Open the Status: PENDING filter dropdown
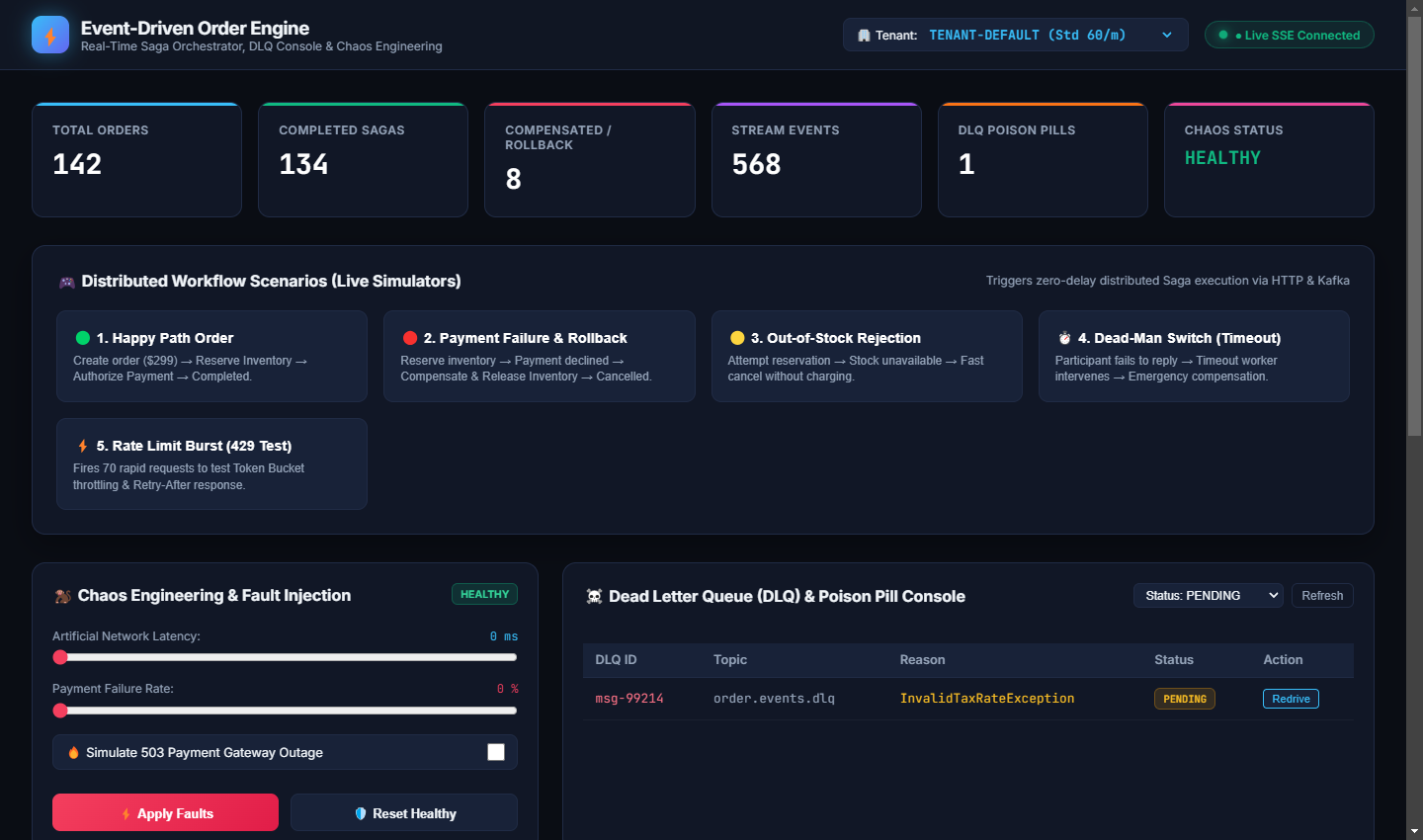This screenshot has width=1423, height=840. point(1209,595)
